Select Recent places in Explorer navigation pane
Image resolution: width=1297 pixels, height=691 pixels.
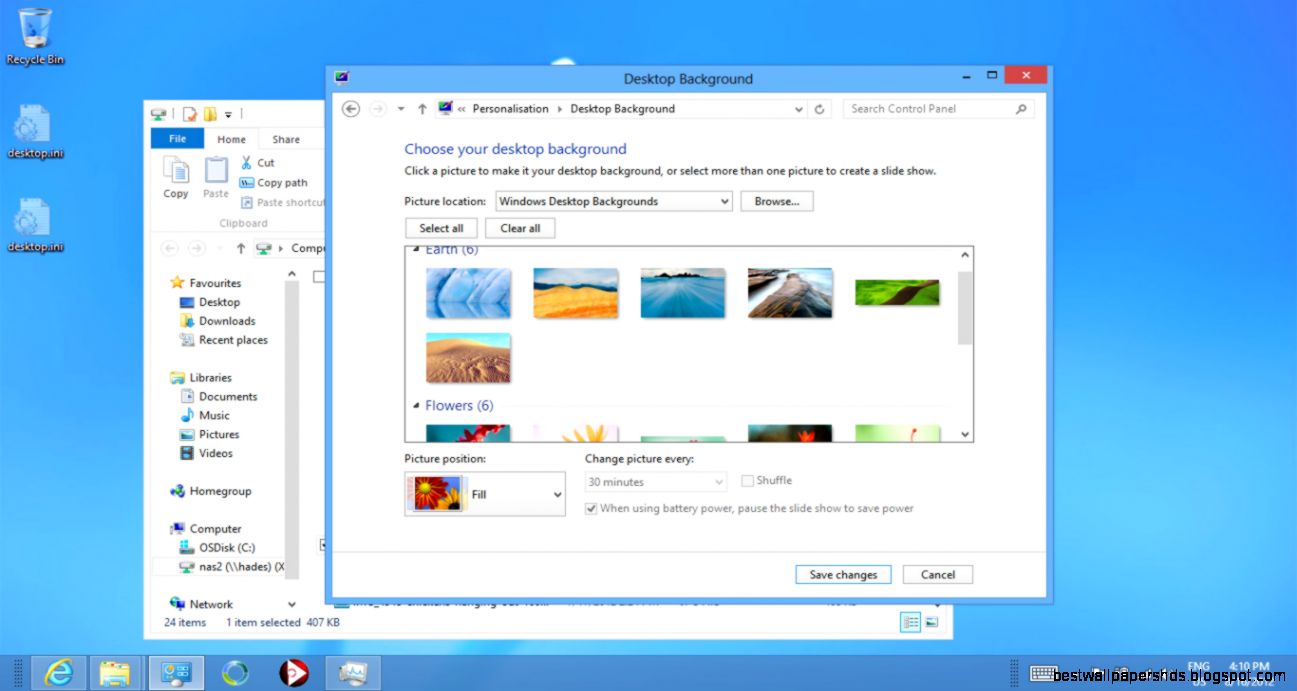pos(224,340)
